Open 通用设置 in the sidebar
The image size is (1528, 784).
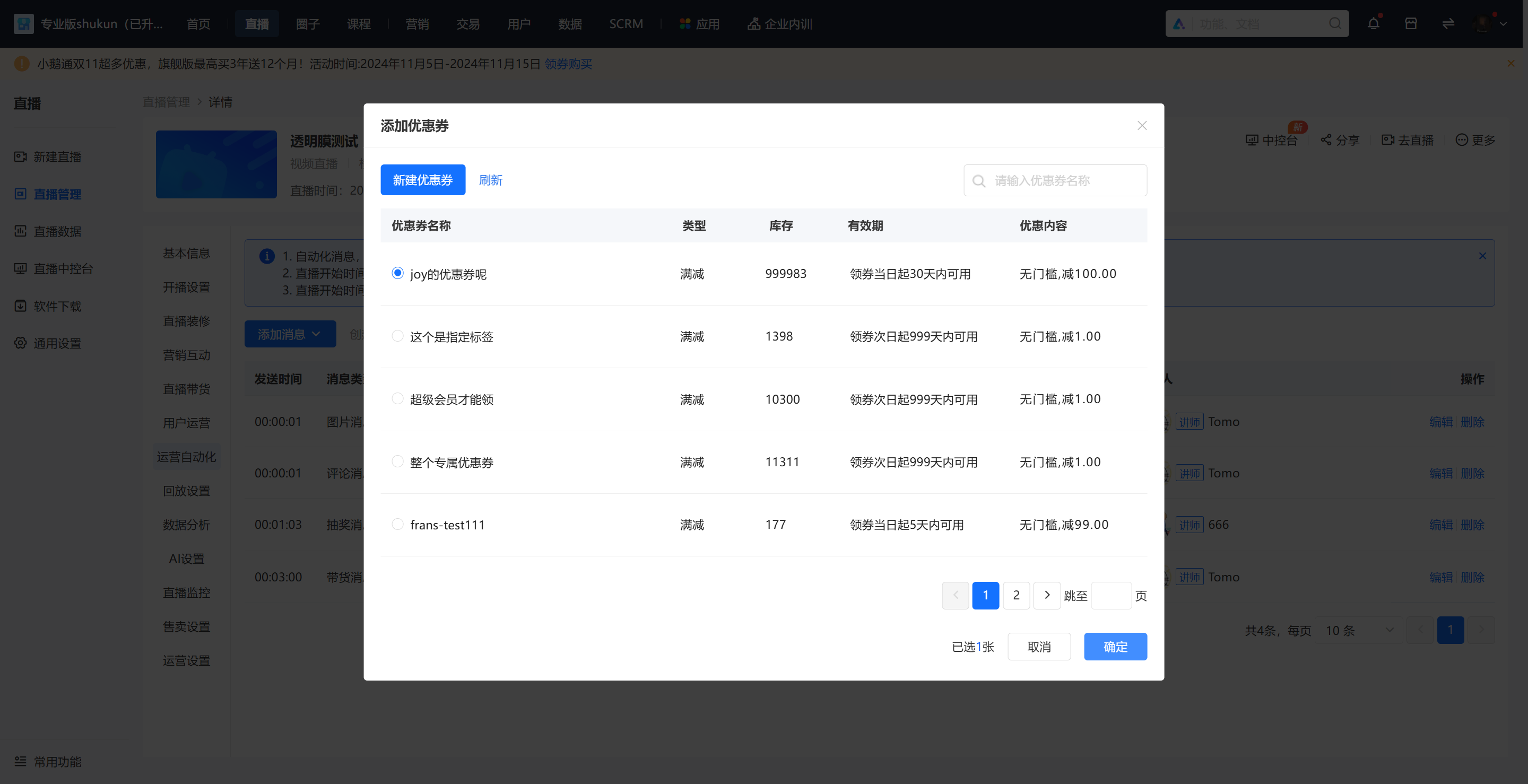(48, 343)
